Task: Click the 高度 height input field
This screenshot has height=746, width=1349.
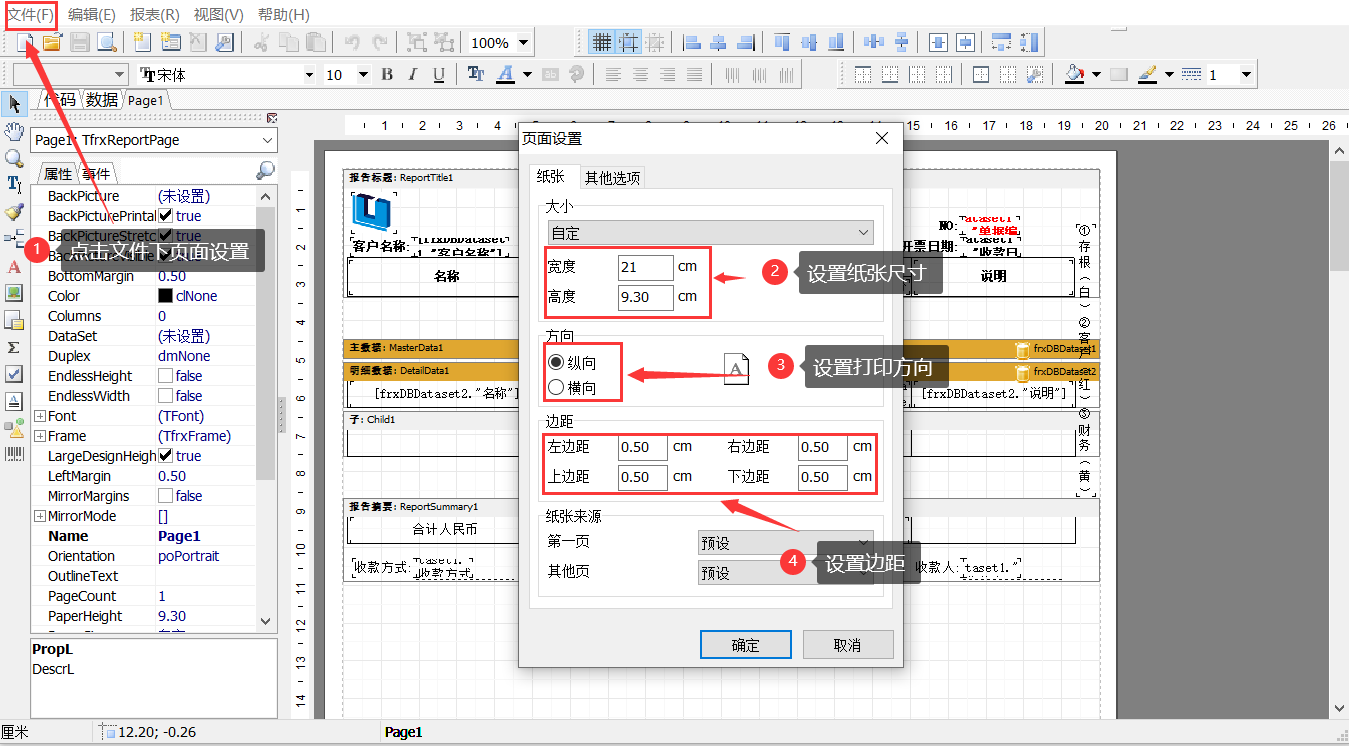Action: (646, 297)
